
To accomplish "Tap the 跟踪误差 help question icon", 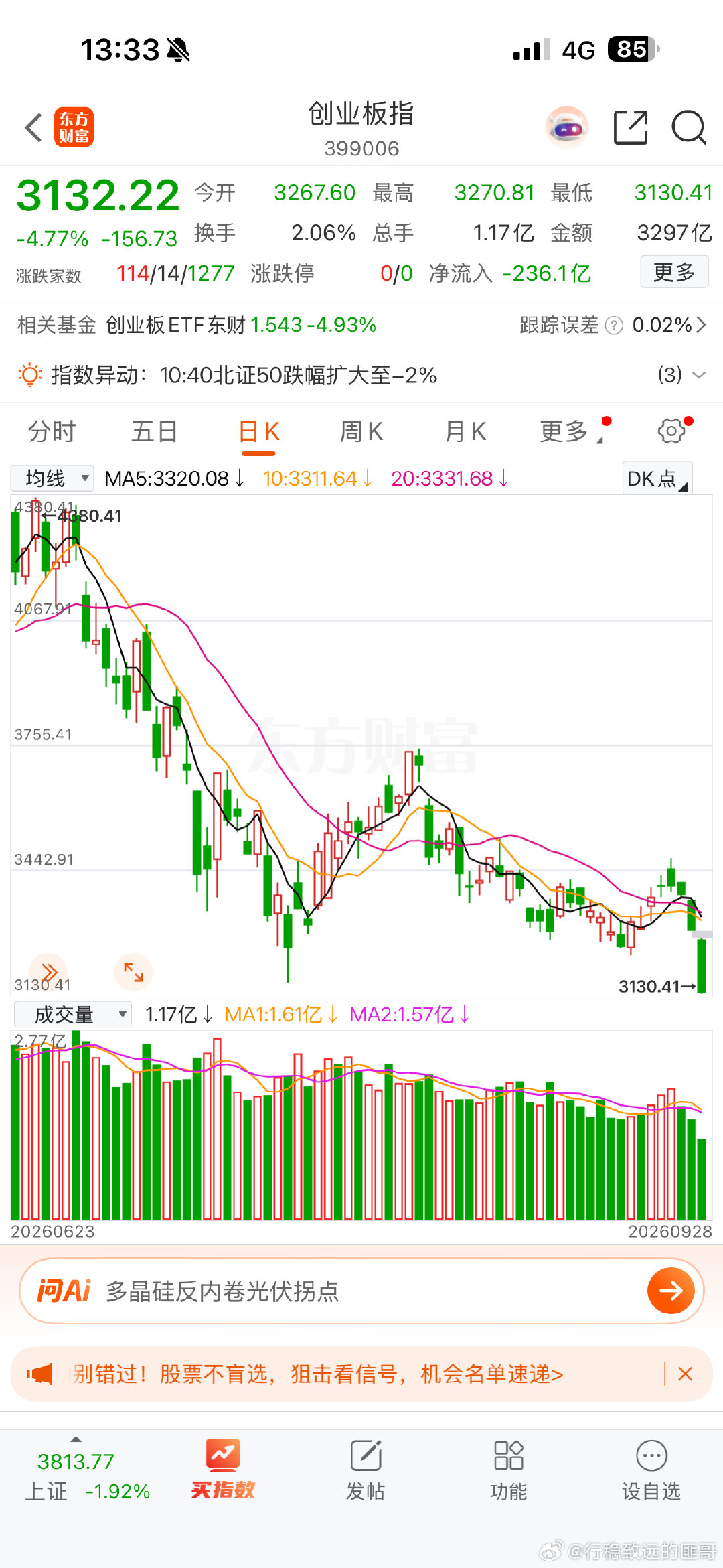I will [614, 326].
